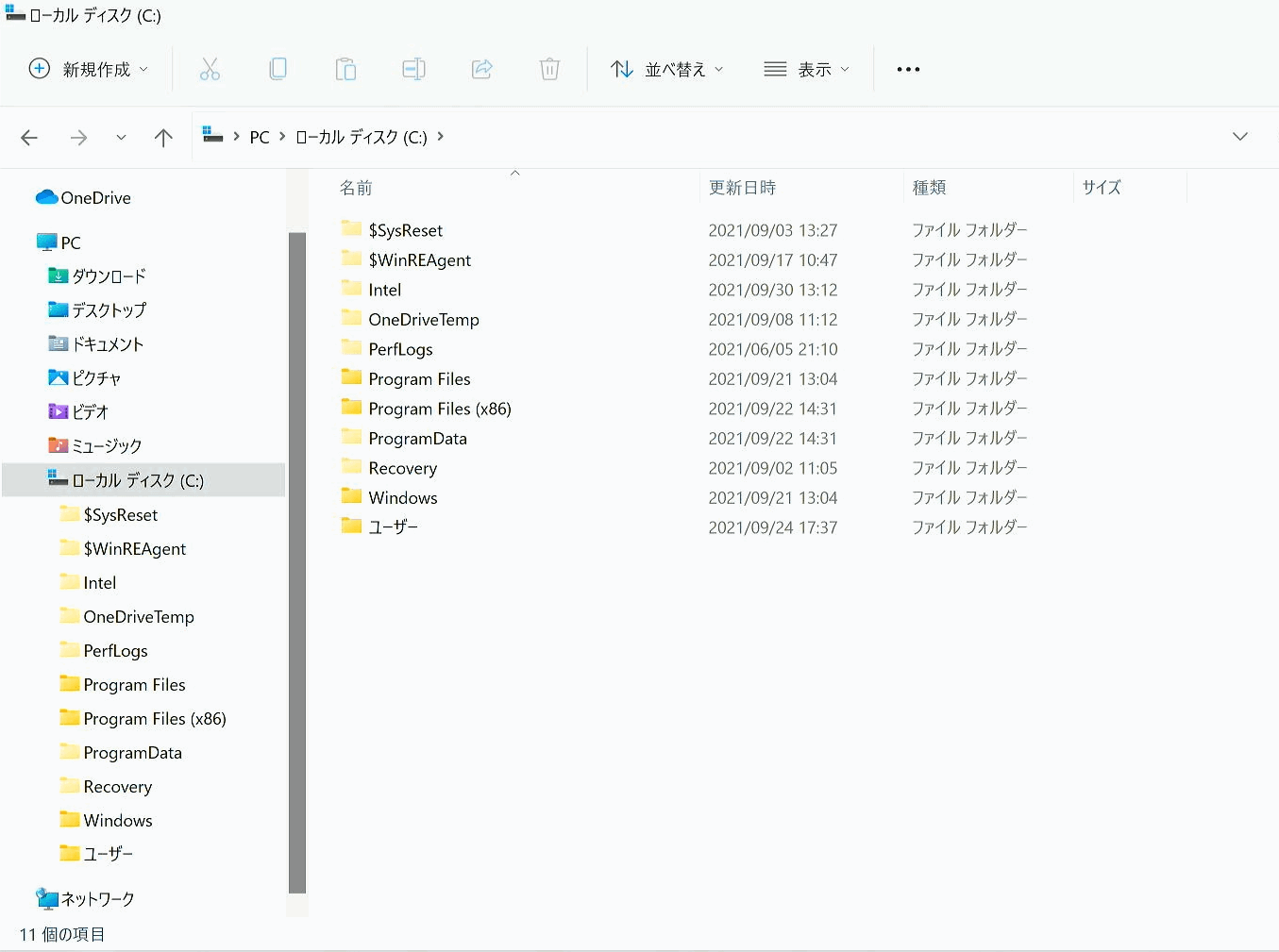Expand address bar history dropdown
The image size is (1279, 952).
1240,137
